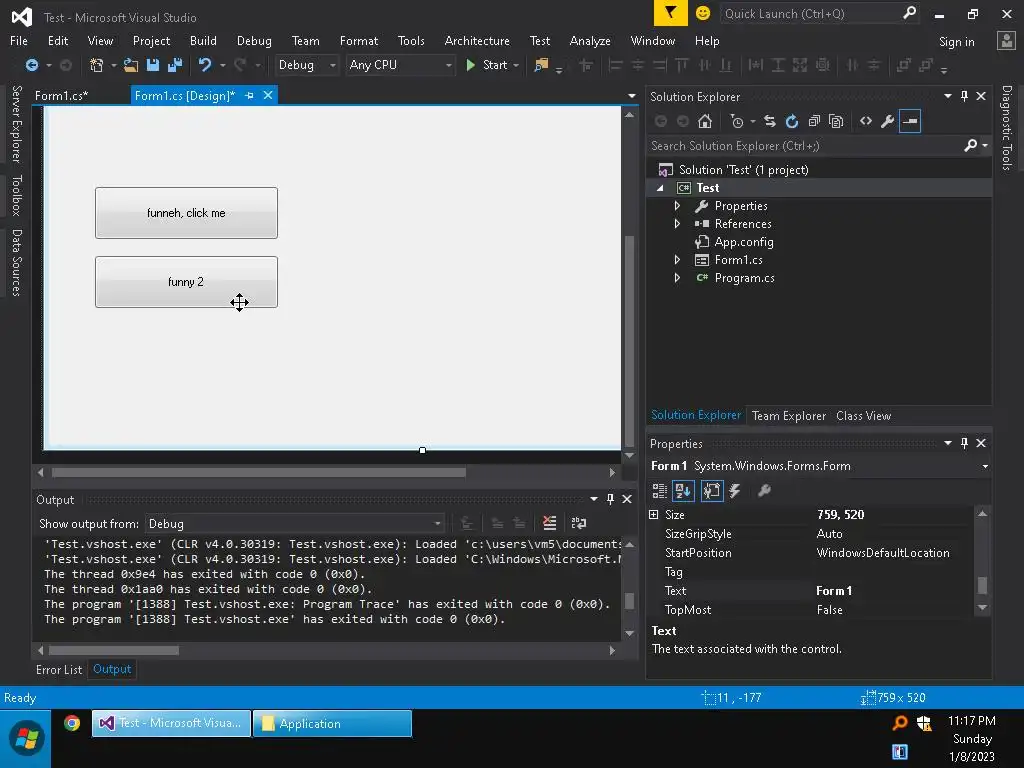Viewport: 1024px width, 768px height.
Task: Click the Find in Files toolbar icon
Action: 541,65
